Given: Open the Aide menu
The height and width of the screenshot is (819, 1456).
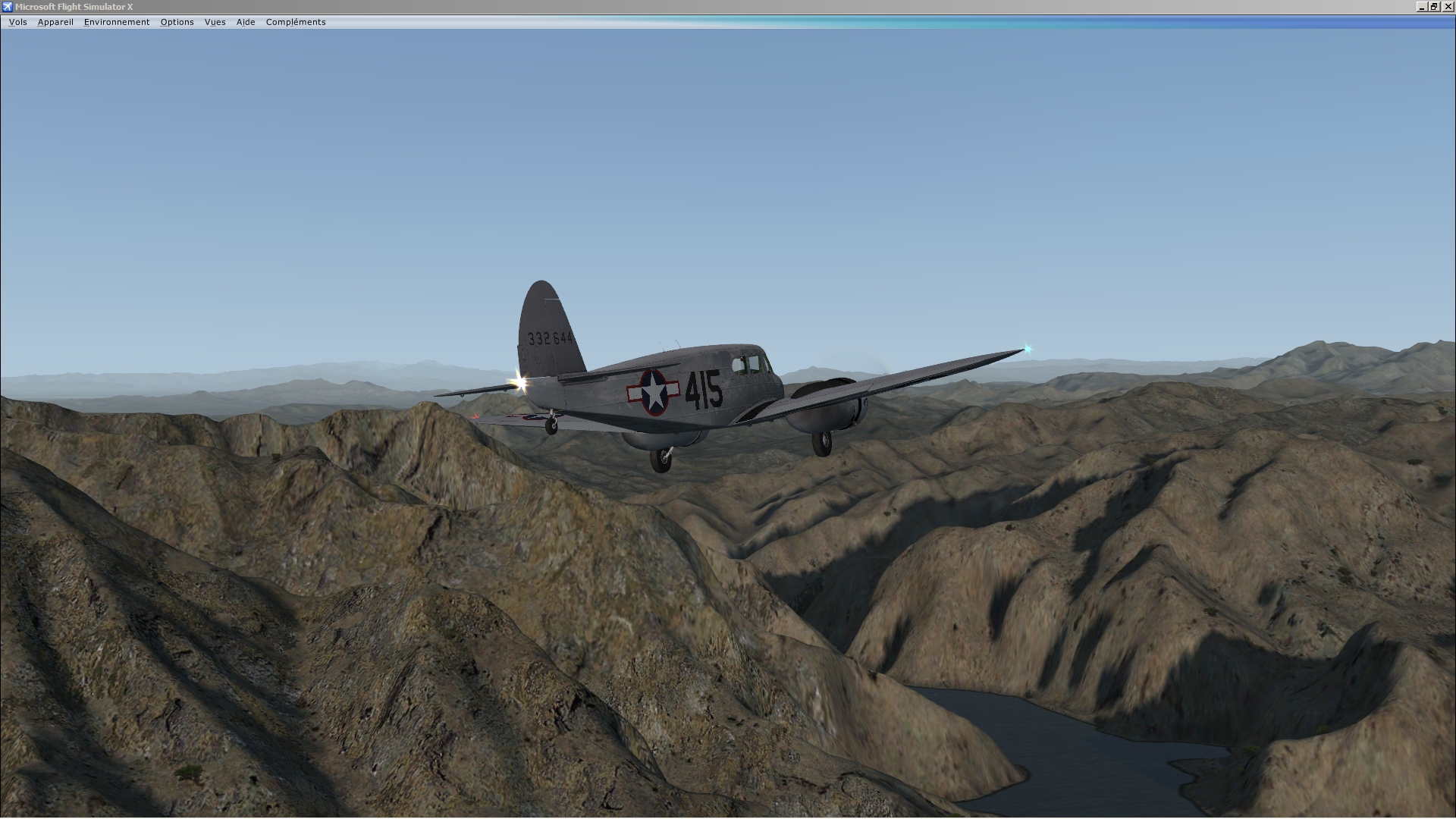Looking at the screenshot, I should pyautogui.click(x=246, y=22).
